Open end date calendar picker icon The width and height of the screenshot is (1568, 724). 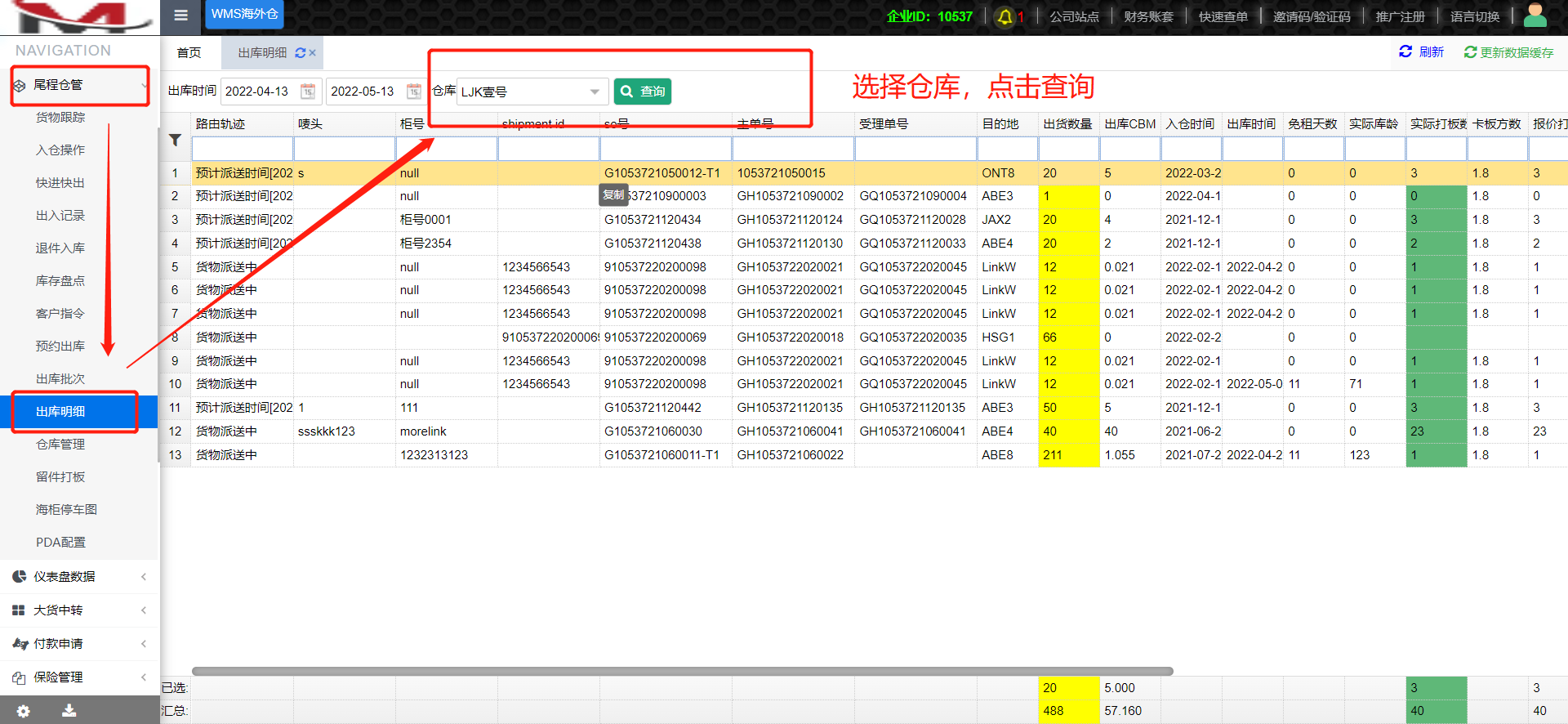pos(414,92)
